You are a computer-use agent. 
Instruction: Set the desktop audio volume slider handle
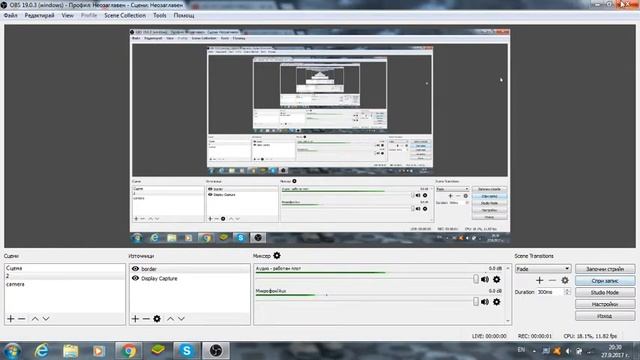coord(476,279)
